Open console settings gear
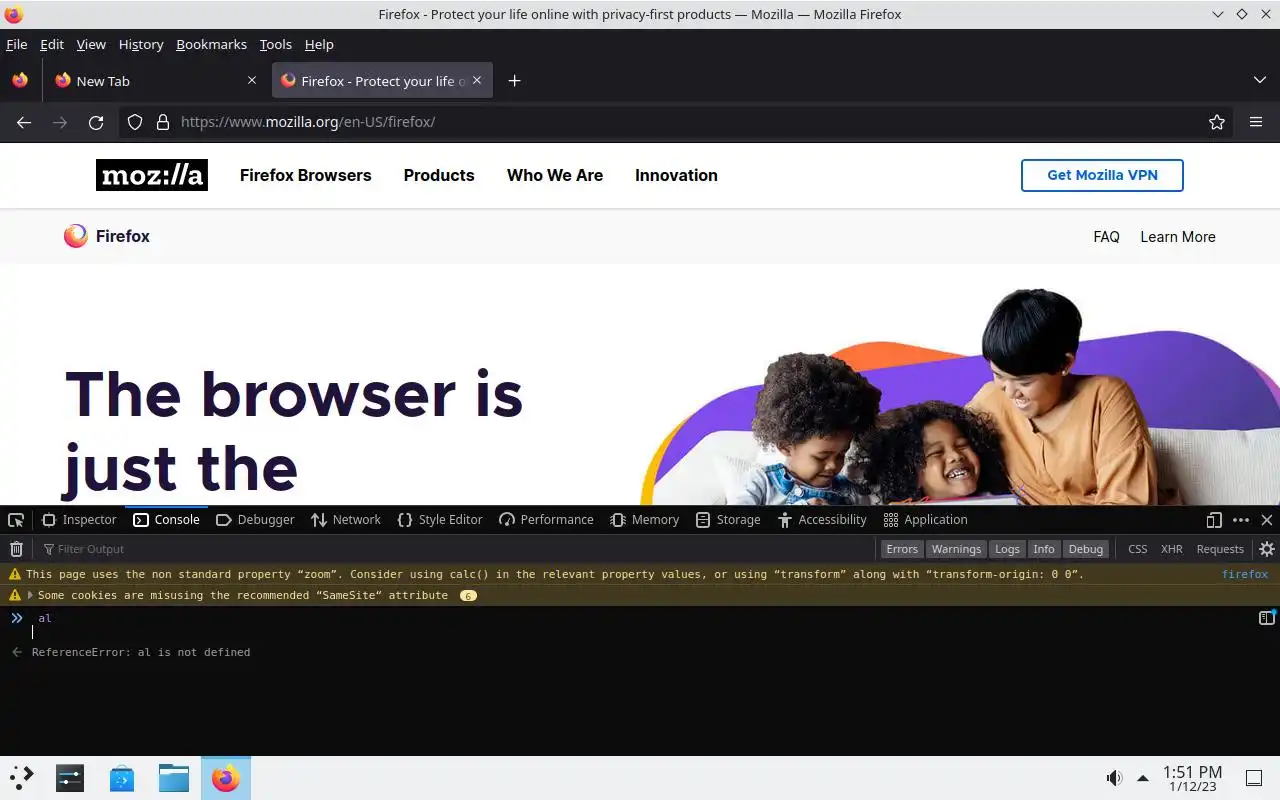 (1267, 549)
